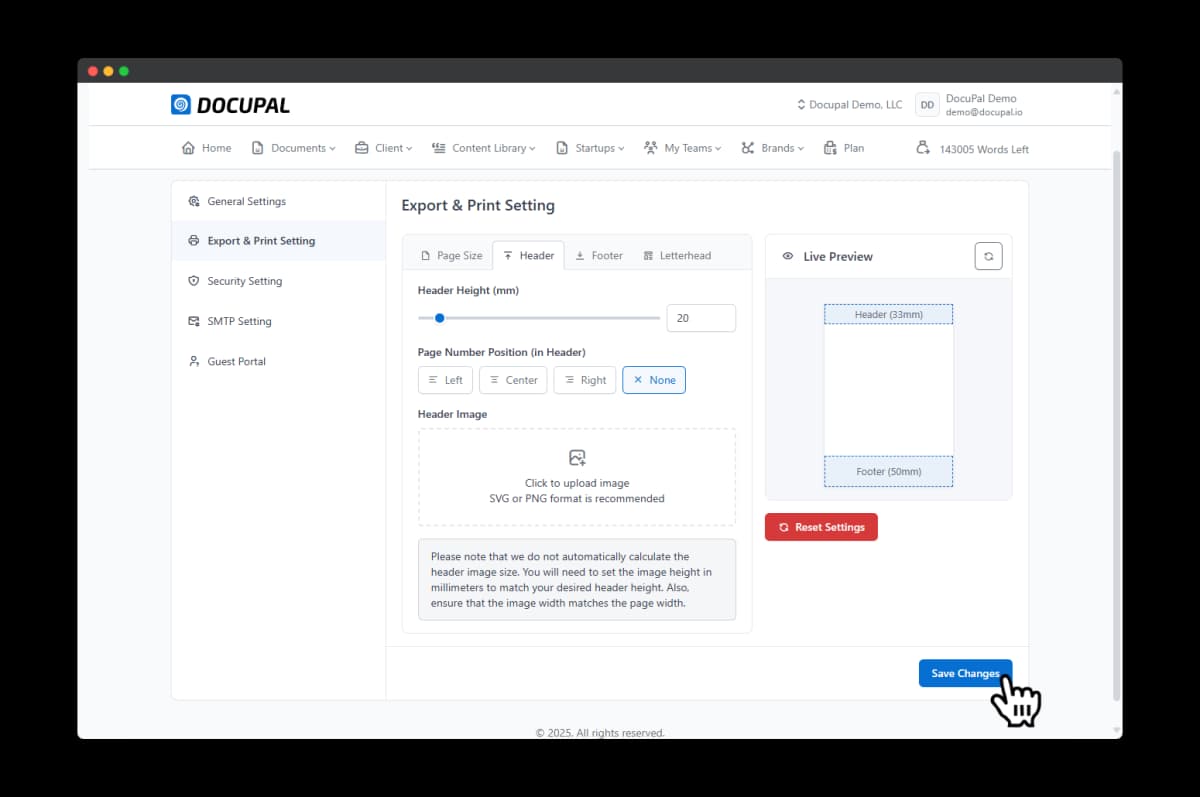Open Docupal Demo, LLC organization switcher
Viewport: 1200px width, 797px height.
point(849,105)
